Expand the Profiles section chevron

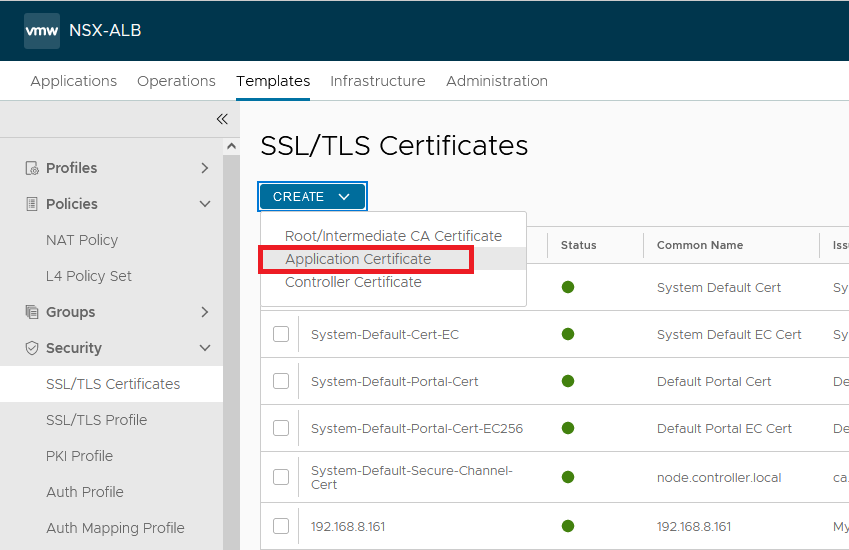tap(205, 168)
